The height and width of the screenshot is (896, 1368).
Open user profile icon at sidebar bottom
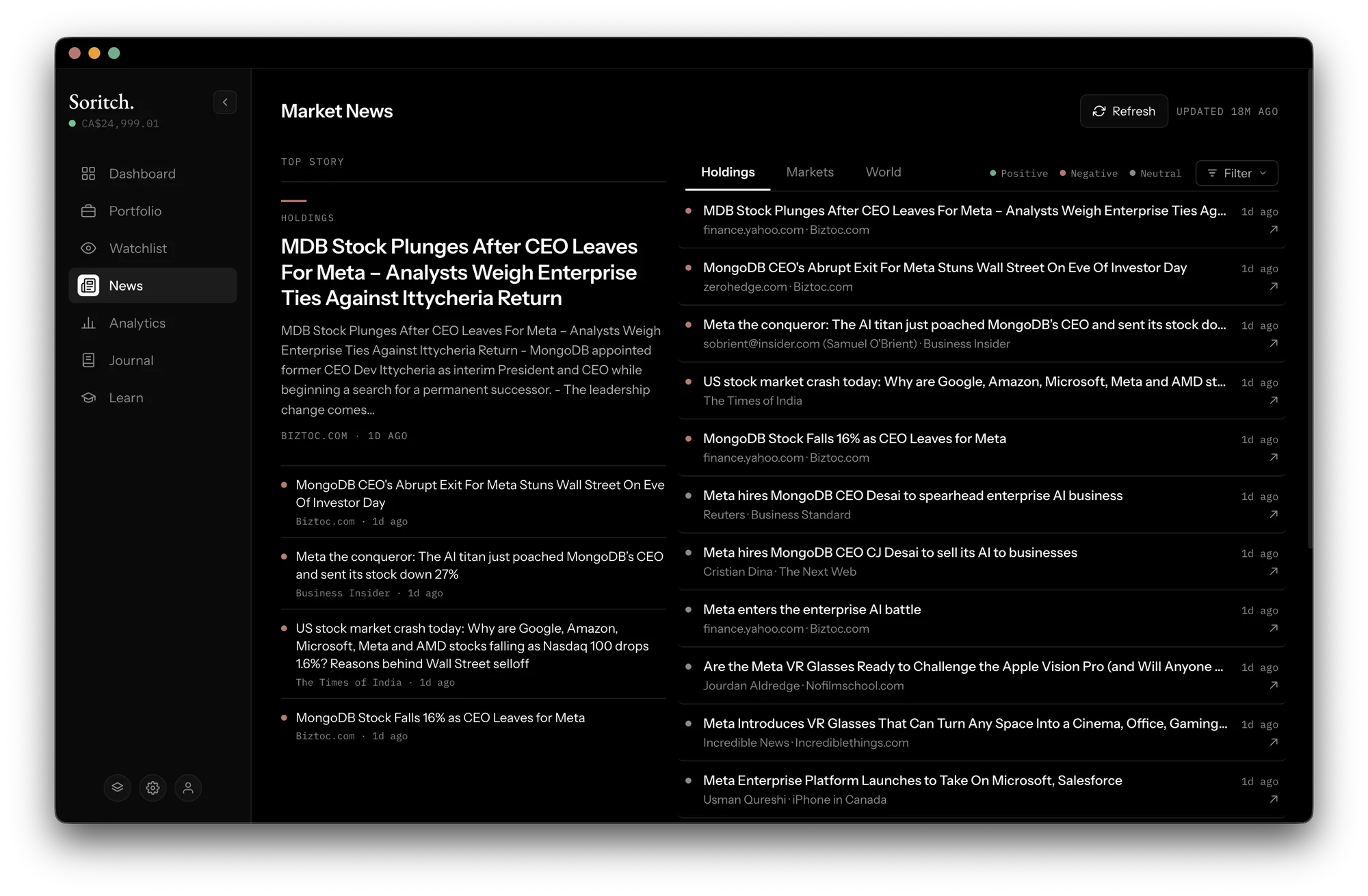pyautogui.click(x=188, y=787)
